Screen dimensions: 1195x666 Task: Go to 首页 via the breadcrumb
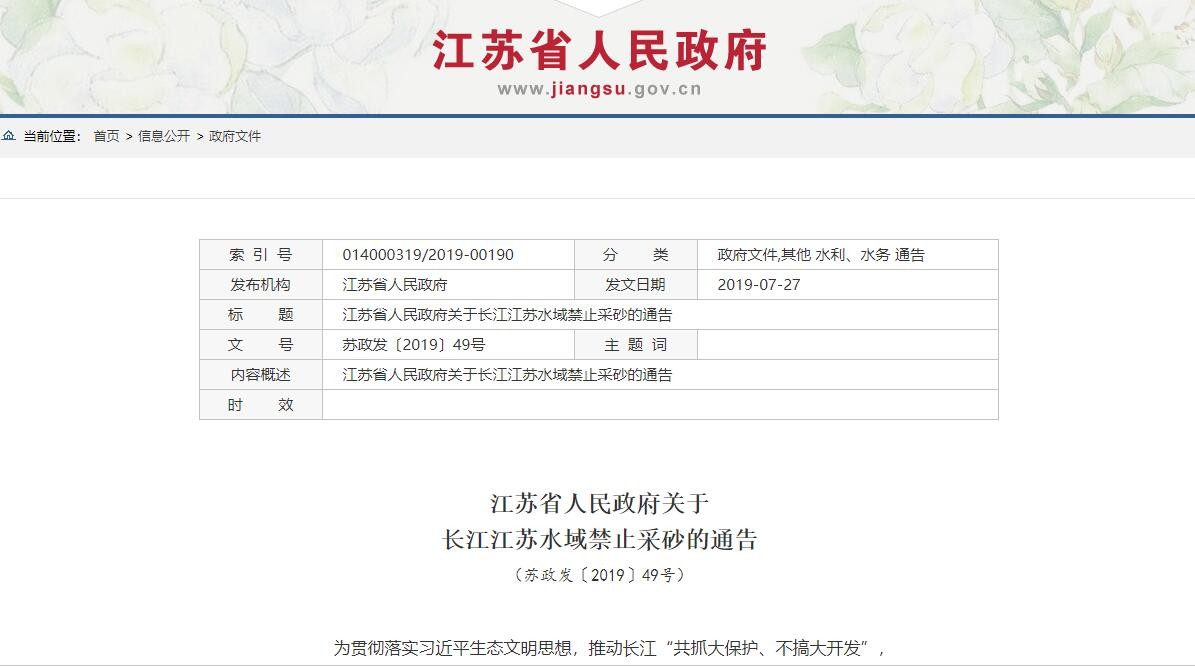pyautogui.click(x=106, y=136)
